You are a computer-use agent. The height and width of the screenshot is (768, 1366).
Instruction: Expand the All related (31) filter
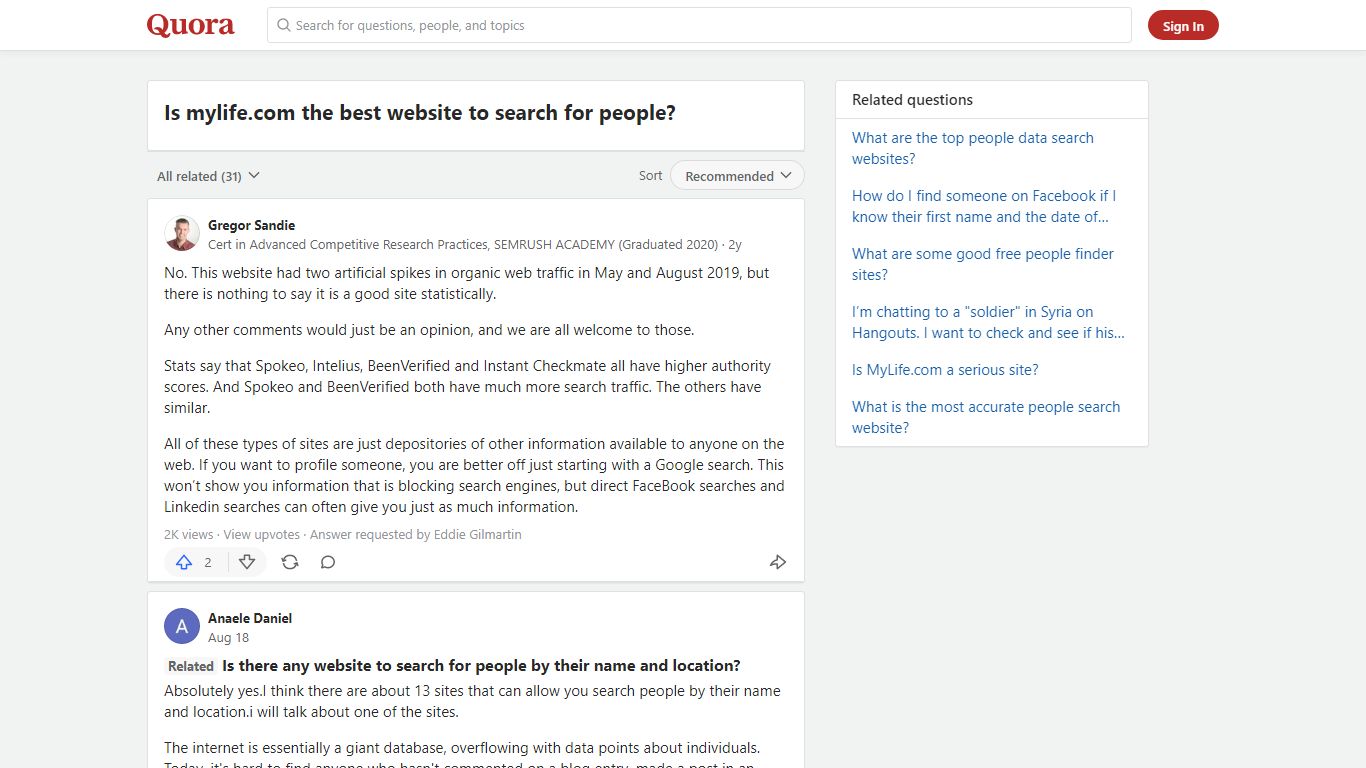(x=208, y=176)
